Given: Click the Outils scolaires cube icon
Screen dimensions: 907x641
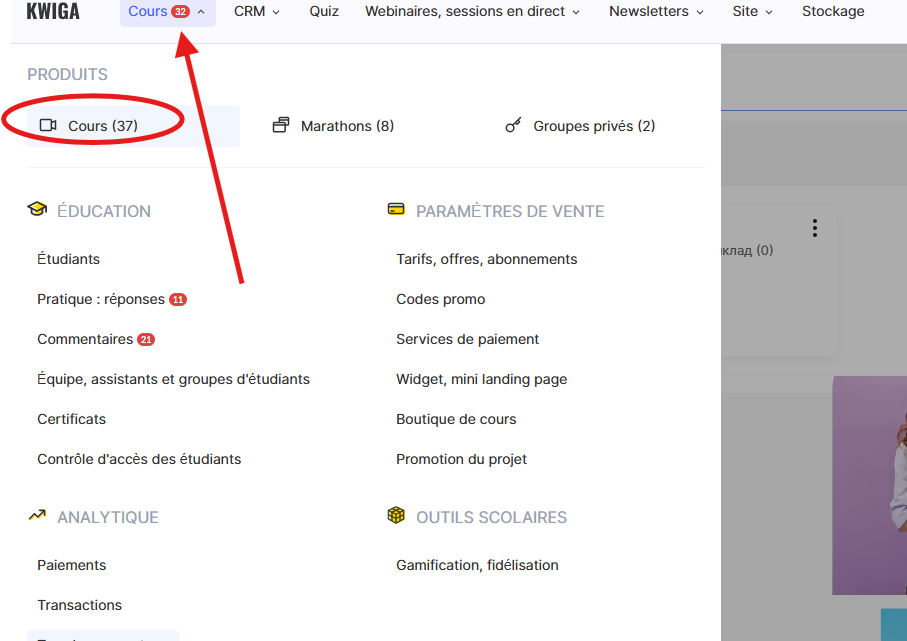Looking at the screenshot, I should click(x=396, y=515).
